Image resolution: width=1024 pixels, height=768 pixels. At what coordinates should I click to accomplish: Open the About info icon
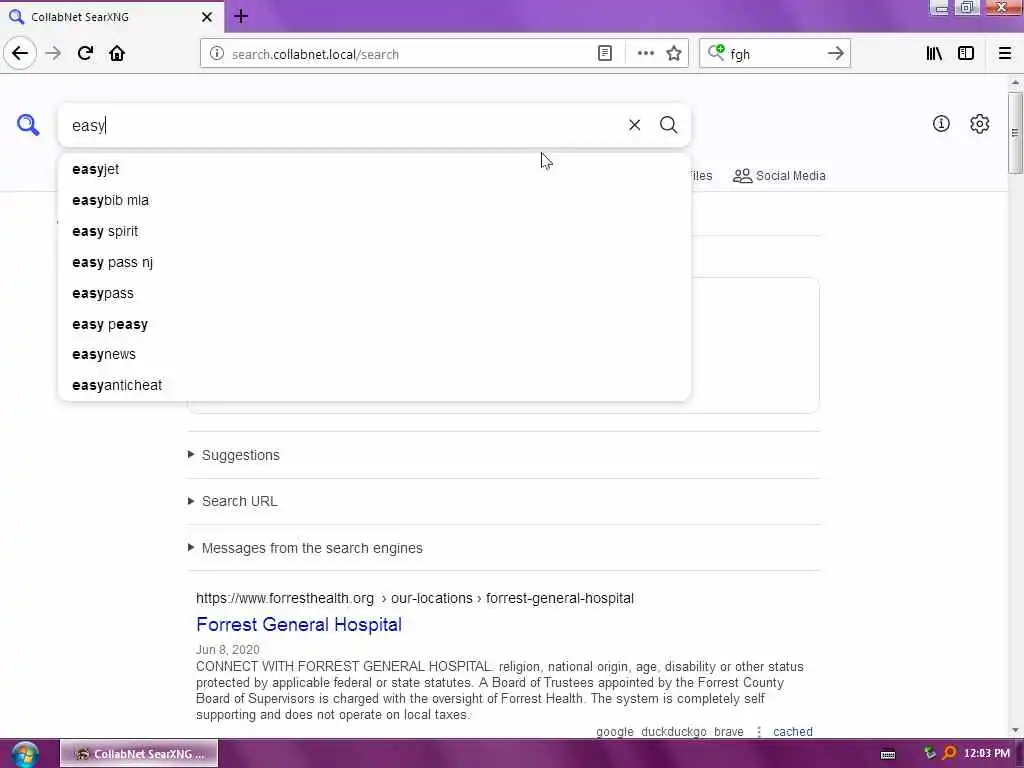[x=941, y=123]
